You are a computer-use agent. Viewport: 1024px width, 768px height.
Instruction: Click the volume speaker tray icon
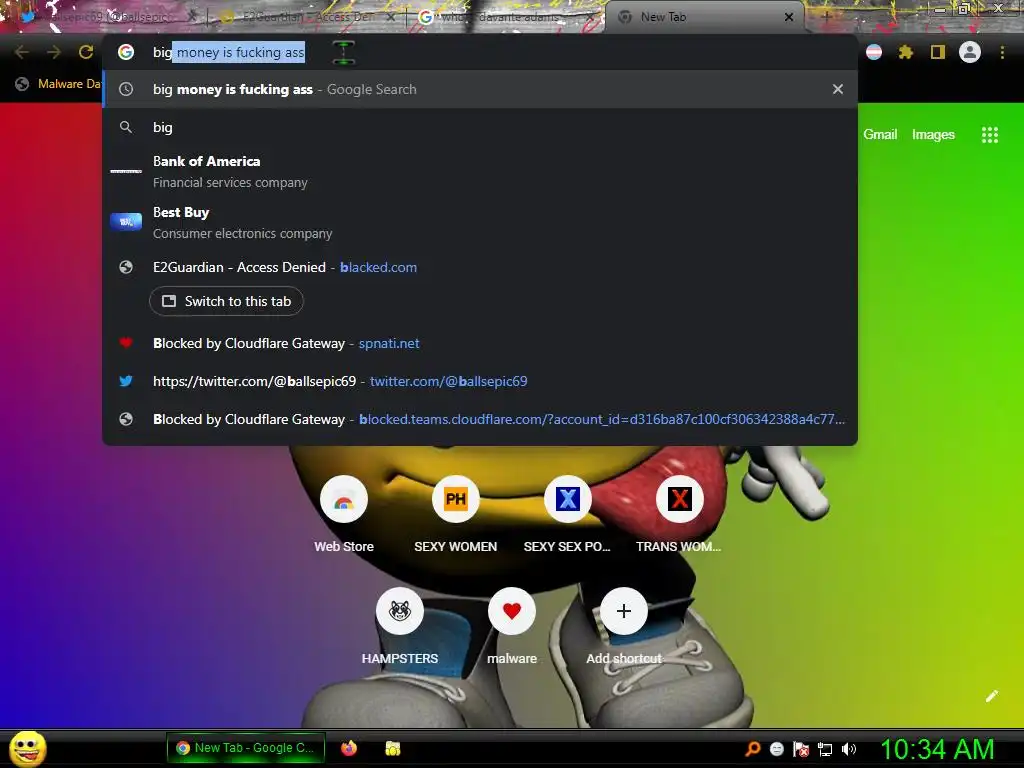tap(848, 749)
